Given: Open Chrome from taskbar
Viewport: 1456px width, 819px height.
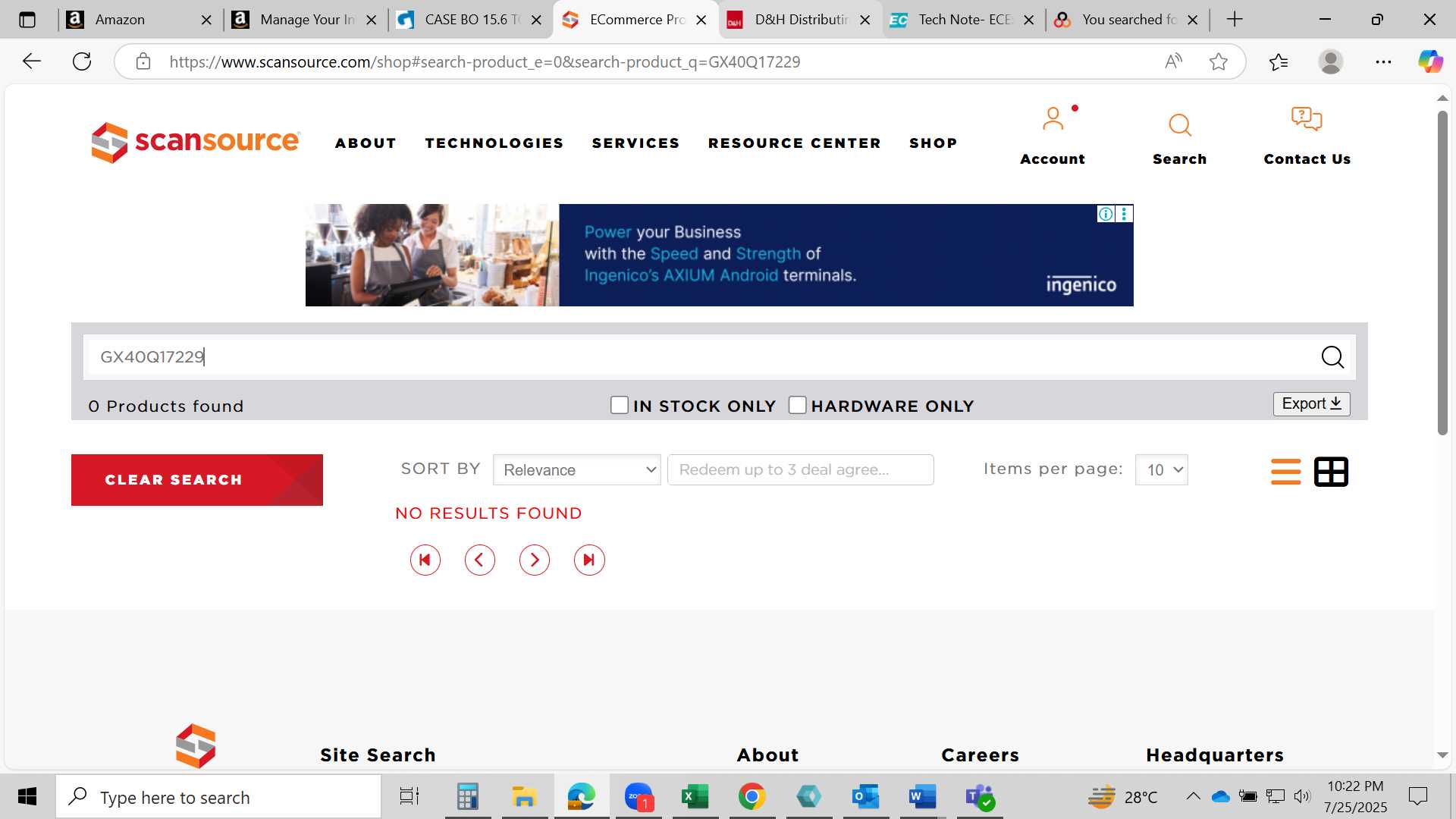Looking at the screenshot, I should tap(752, 797).
